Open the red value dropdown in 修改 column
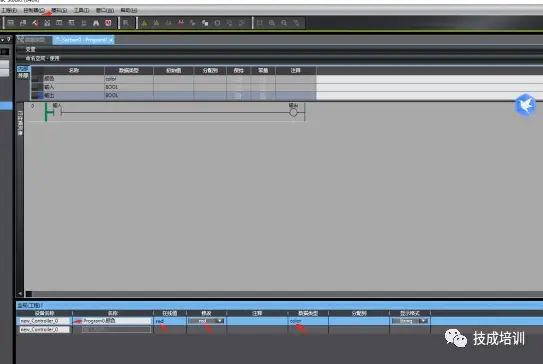 (x=220, y=321)
